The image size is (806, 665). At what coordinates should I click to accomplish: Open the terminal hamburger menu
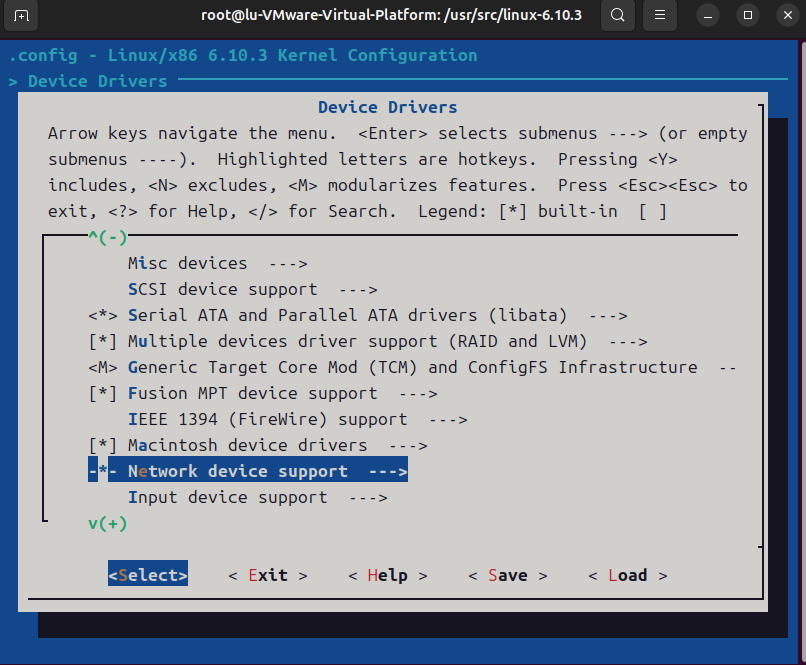[659, 16]
